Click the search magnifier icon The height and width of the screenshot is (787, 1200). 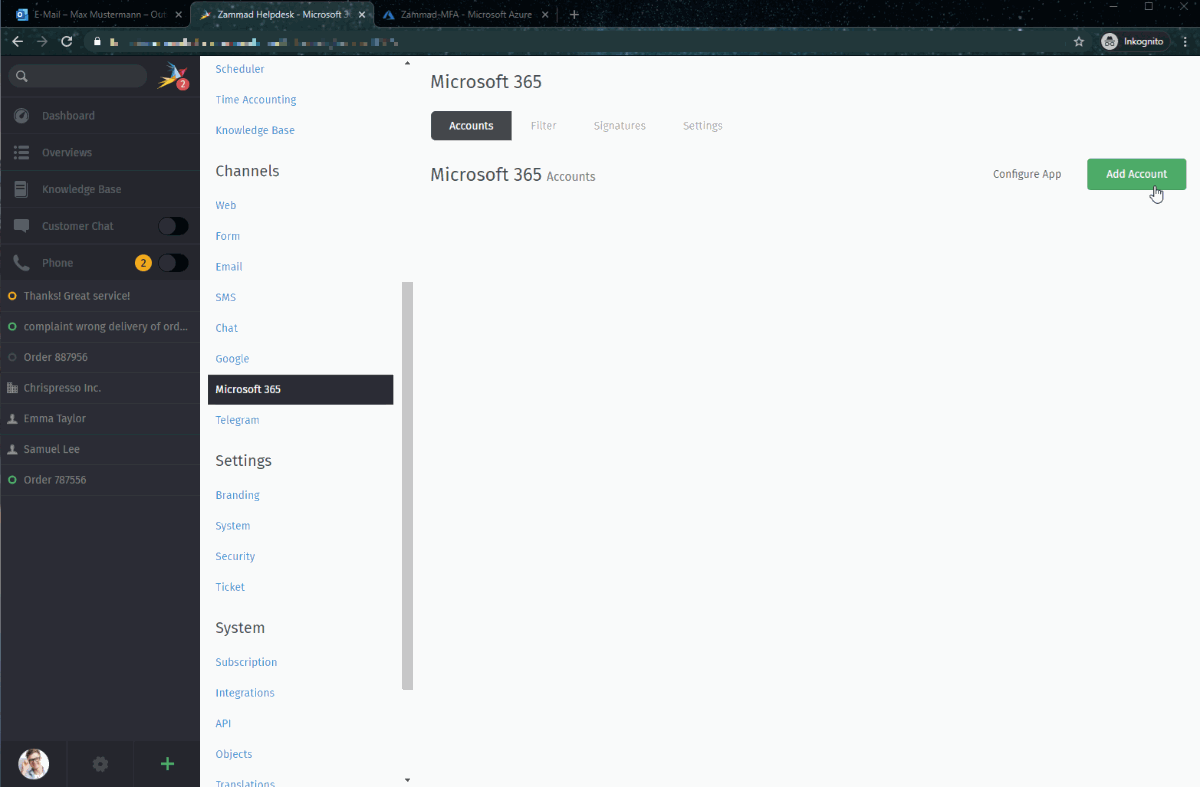21,76
